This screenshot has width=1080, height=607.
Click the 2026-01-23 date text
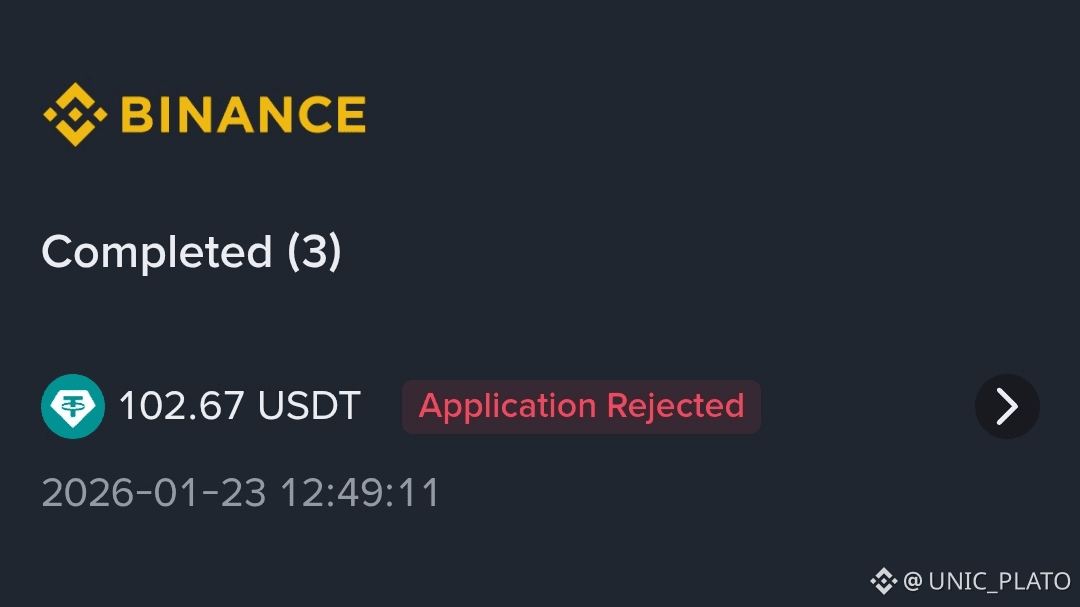coord(154,493)
